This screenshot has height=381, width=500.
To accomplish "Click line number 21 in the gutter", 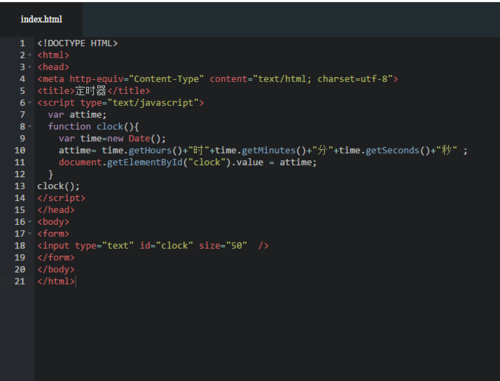I will 20,281.
